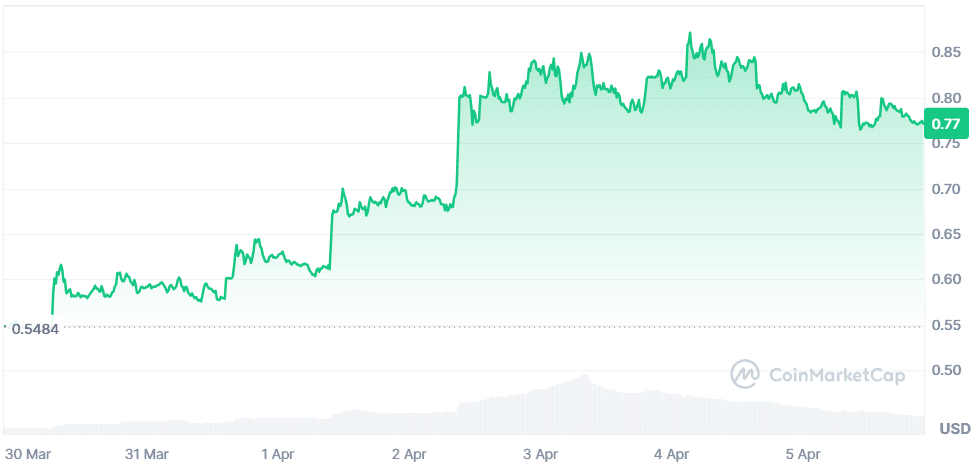Click the 0.60 price axis label
Image resolution: width=977 pixels, height=463 pixels.
944,279
